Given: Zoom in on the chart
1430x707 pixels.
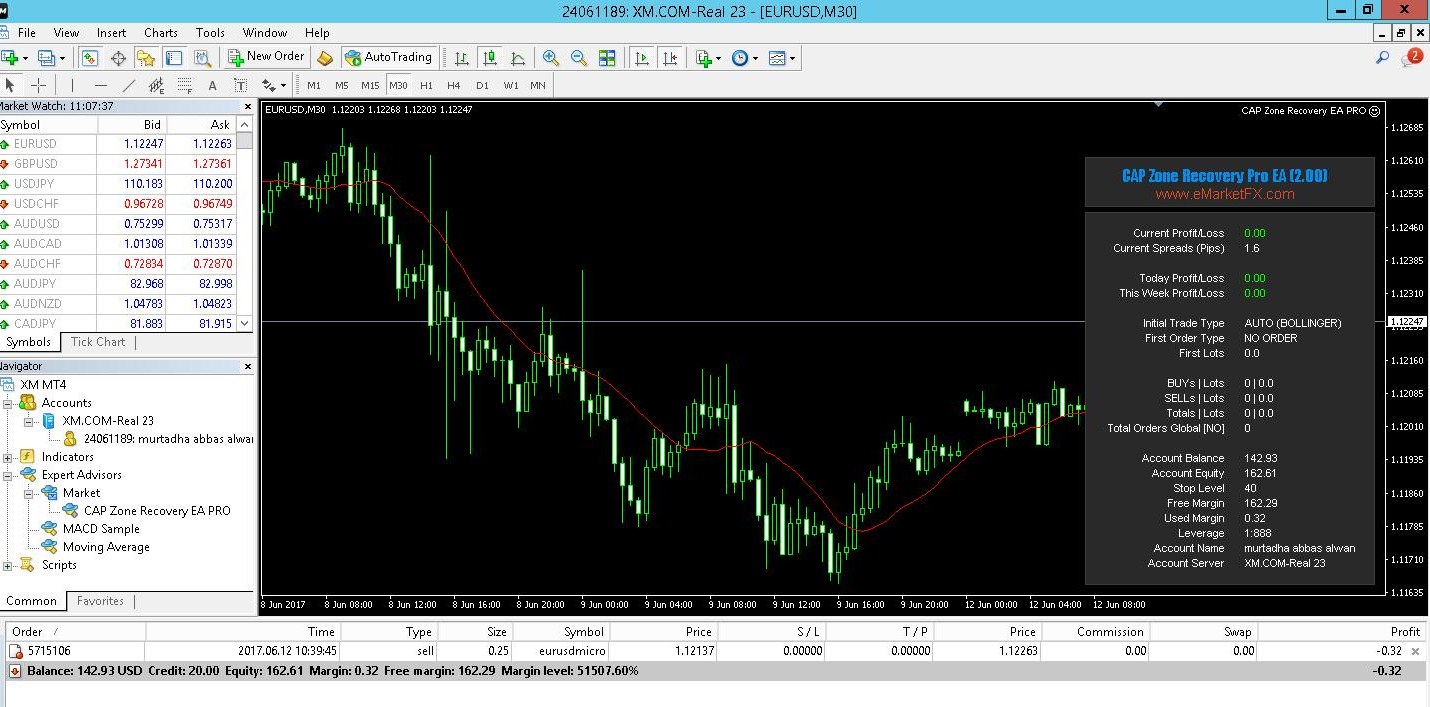Looking at the screenshot, I should coord(550,57).
